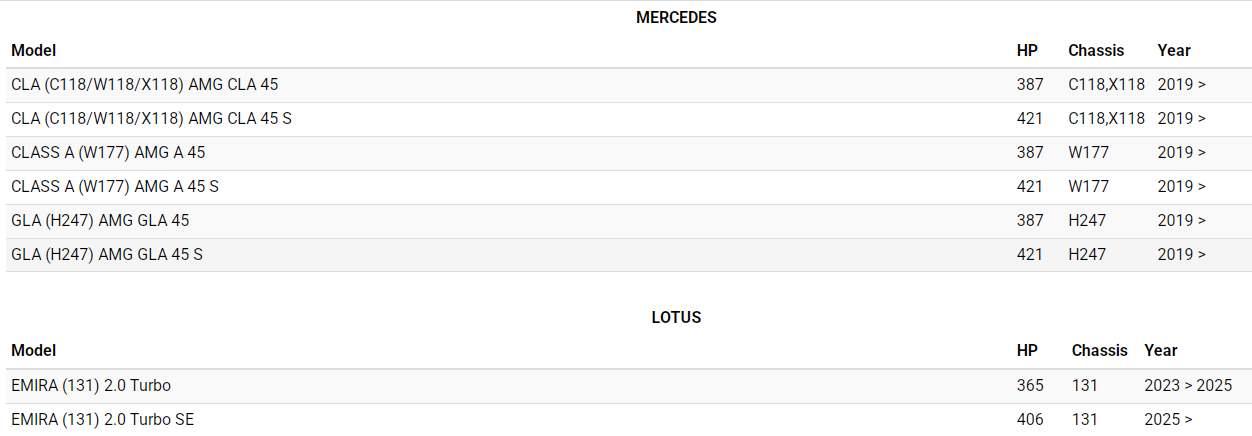
Task: Click the Mercedes table Model column header
Action: click(x=34, y=50)
